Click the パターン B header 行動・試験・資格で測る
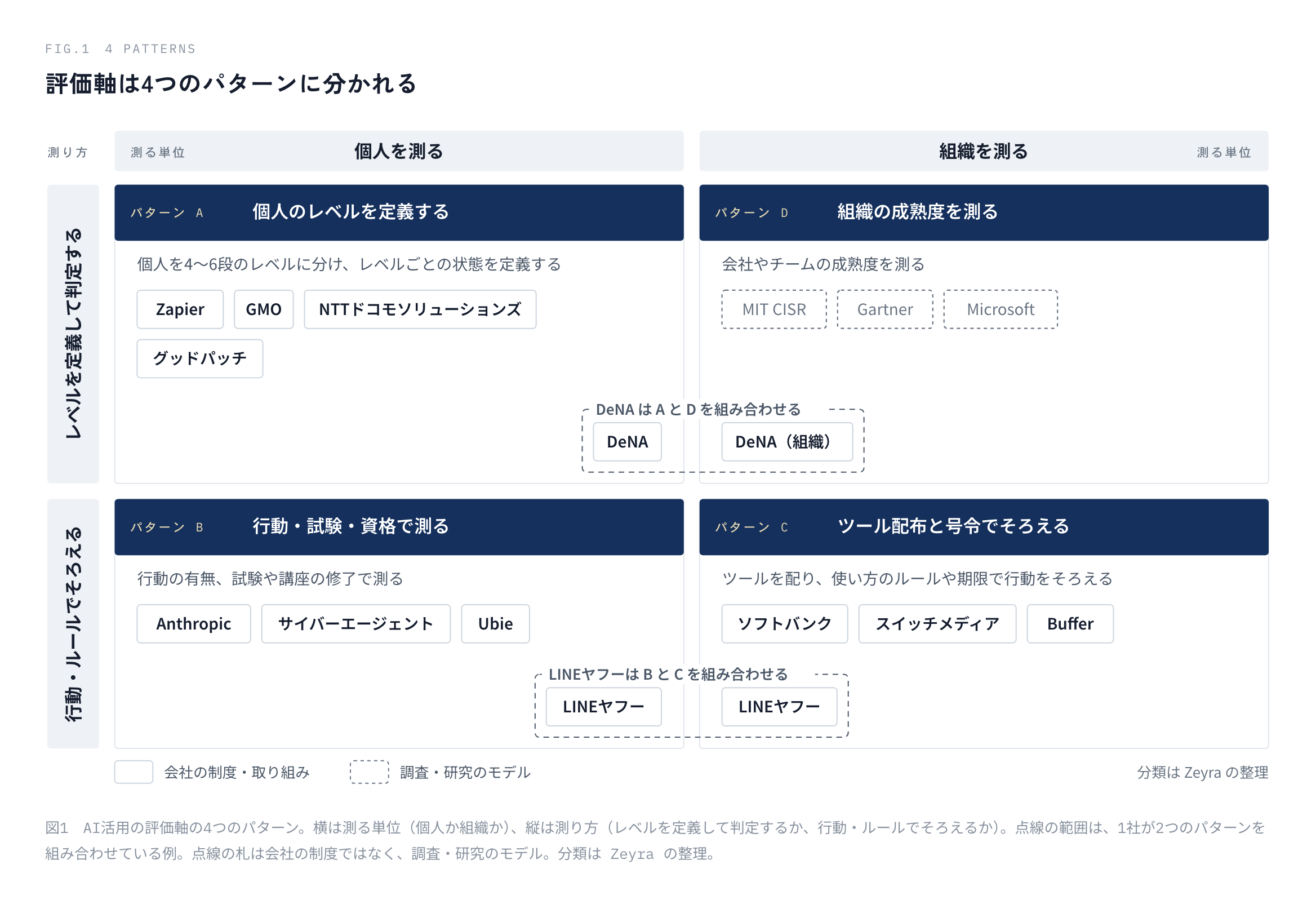This screenshot has height=904, width=1316. point(399,528)
